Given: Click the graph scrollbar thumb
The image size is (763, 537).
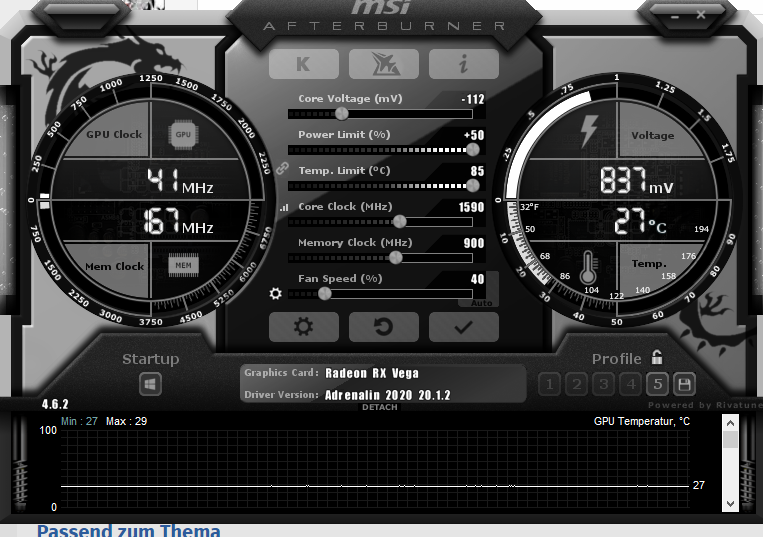Looking at the screenshot, I should point(730,439).
